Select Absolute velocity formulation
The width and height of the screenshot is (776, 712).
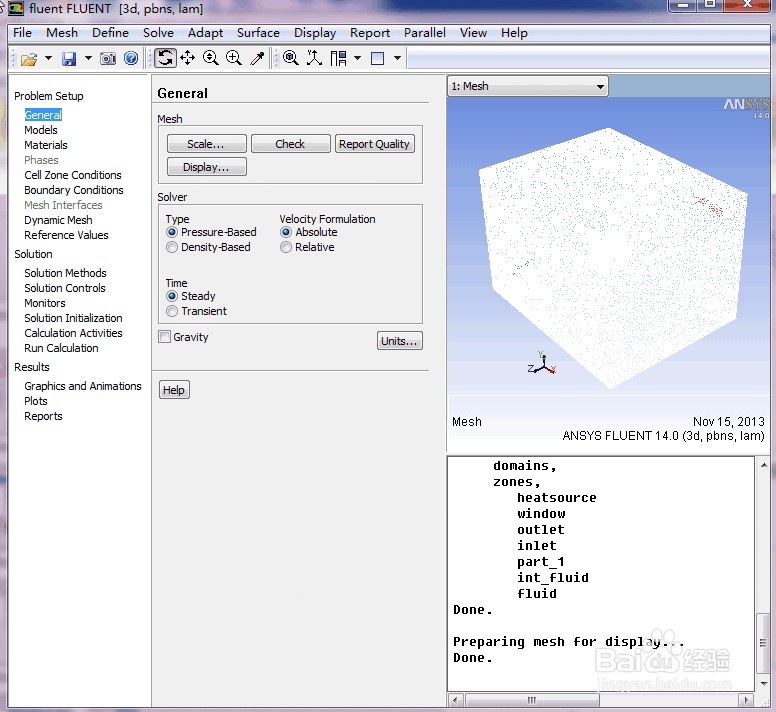point(286,232)
